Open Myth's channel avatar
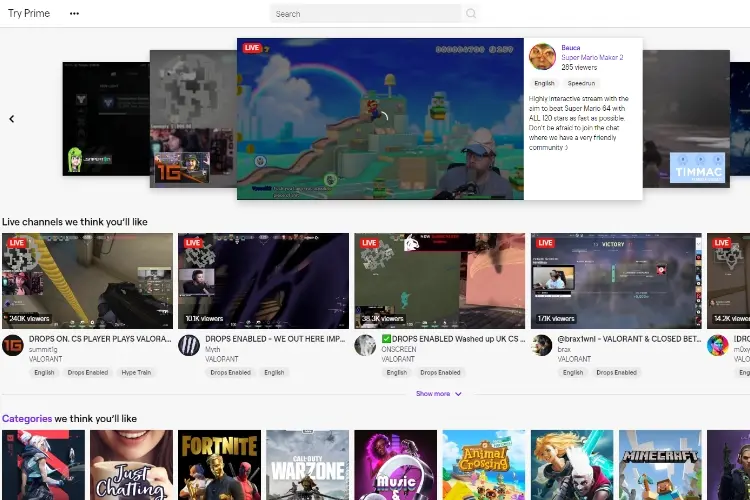 click(x=189, y=345)
